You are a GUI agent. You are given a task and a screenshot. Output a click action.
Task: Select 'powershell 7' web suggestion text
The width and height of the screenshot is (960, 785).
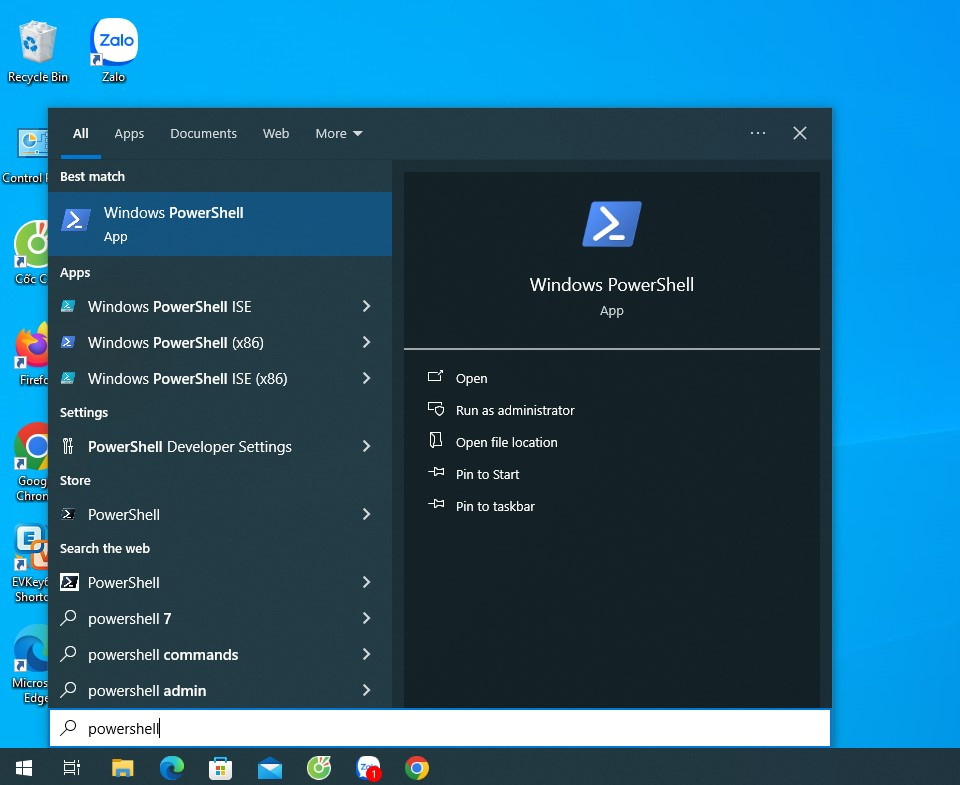click(130, 619)
